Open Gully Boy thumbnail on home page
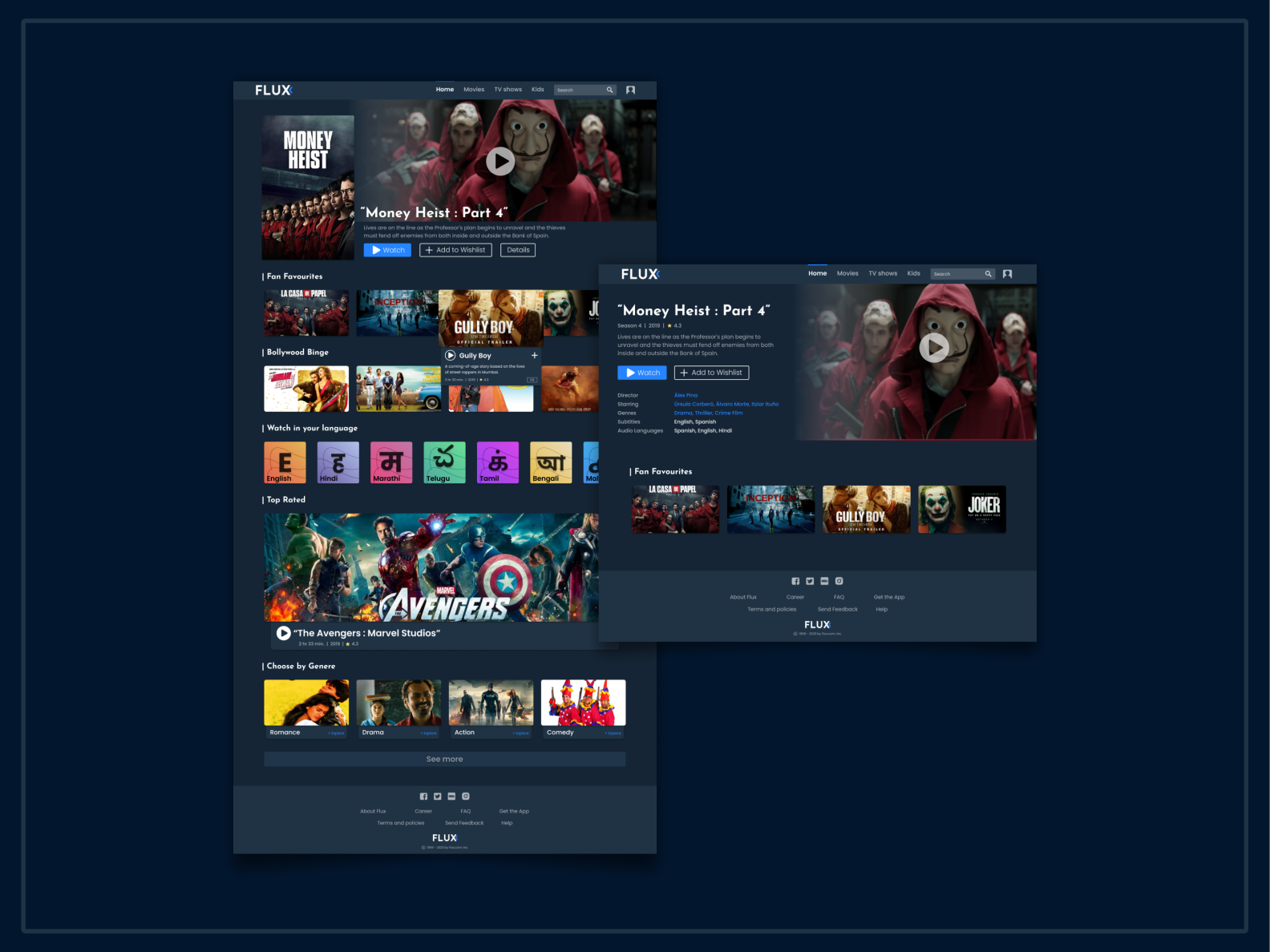 pos(491,318)
